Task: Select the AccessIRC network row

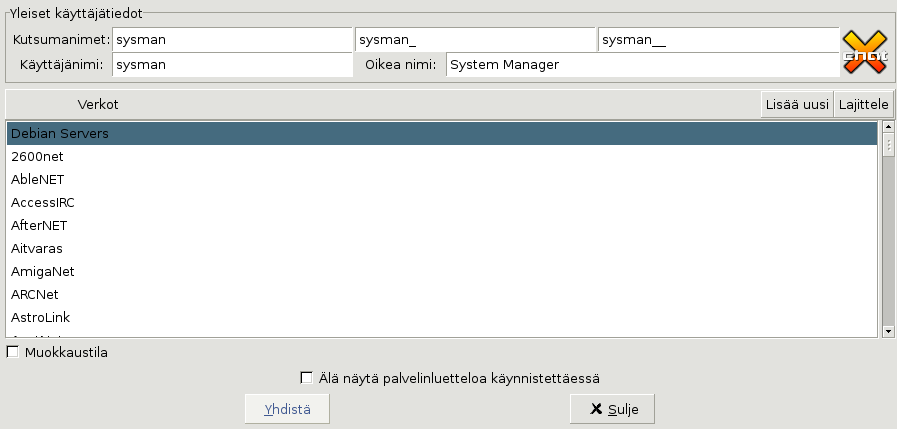Action: click(442, 202)
